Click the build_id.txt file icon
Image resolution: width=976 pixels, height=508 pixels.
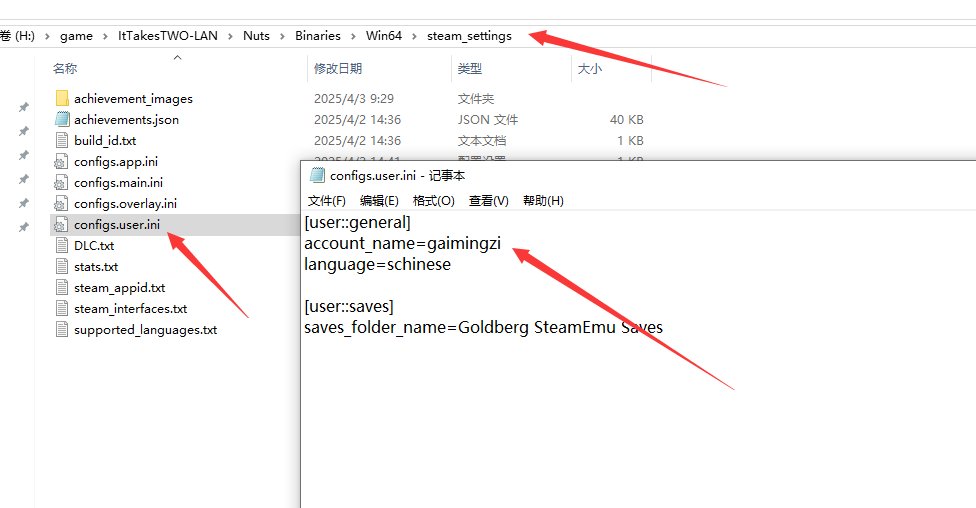(x=62, y=140)
